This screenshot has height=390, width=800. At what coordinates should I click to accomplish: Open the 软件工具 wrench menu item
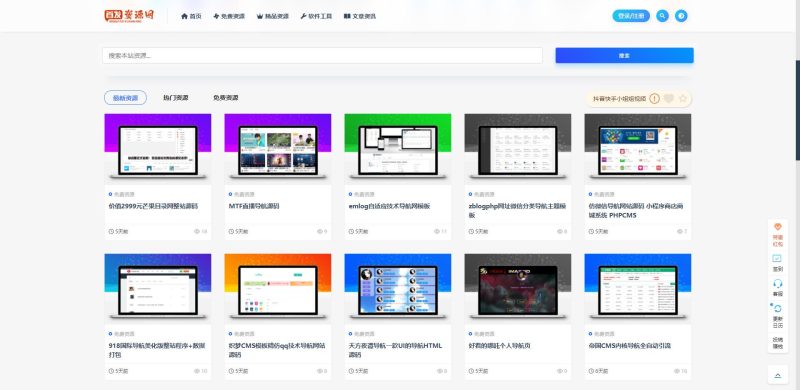tap(316, 16)
